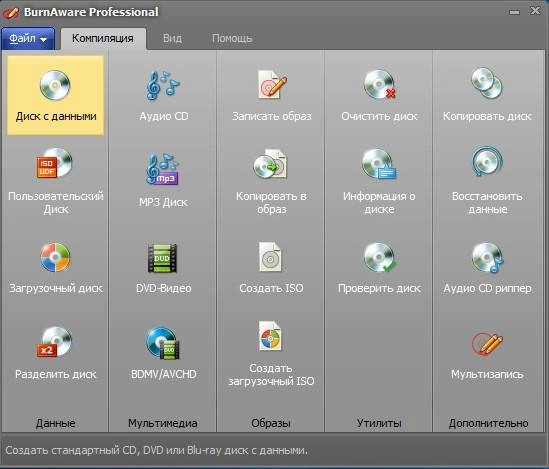Screen dimensions: 549x469
Task: Click Создать загрузочный ISO icon
Action: pyautogui.click(x=270, y=336)
